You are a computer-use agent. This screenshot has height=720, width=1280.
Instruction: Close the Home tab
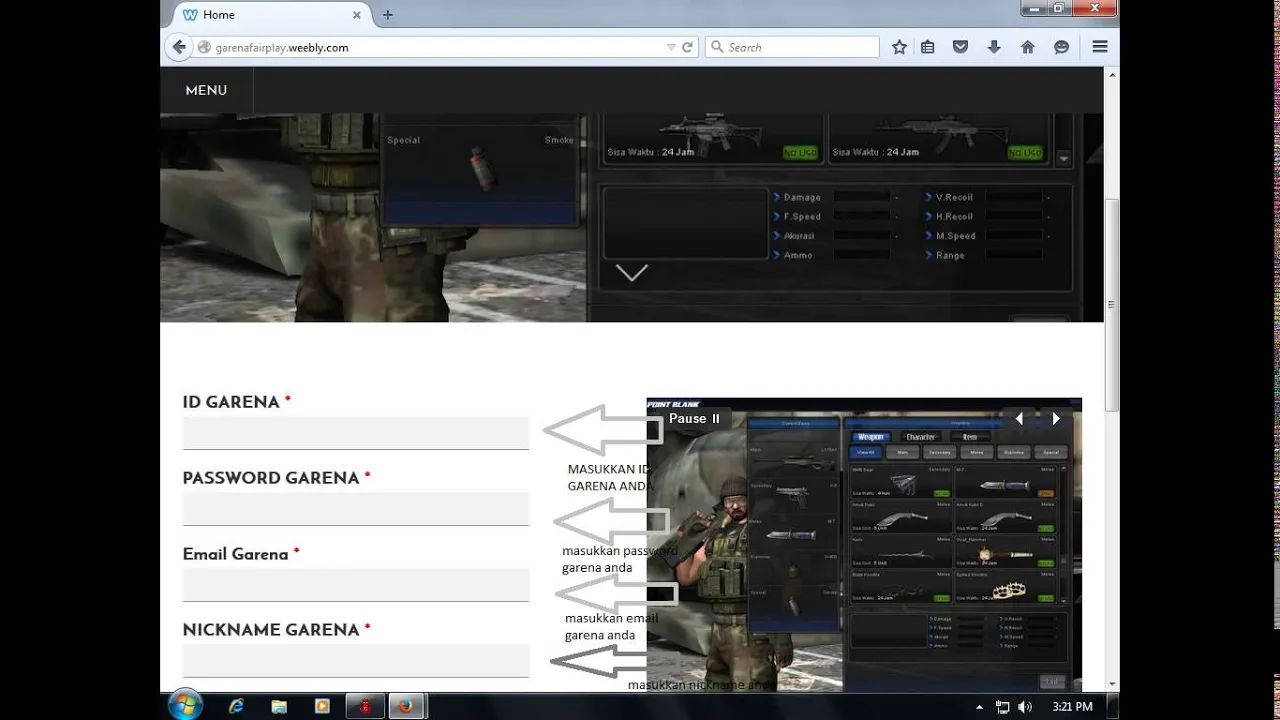(357, 15)
